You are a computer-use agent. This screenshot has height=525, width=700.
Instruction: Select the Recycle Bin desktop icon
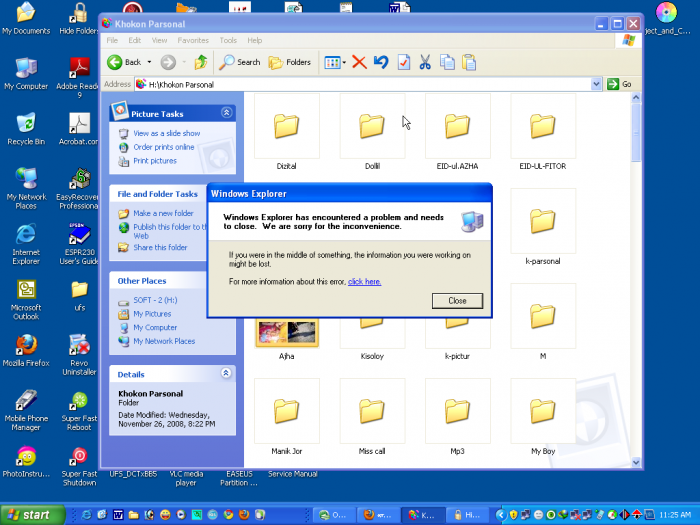[x=26, y=124]
